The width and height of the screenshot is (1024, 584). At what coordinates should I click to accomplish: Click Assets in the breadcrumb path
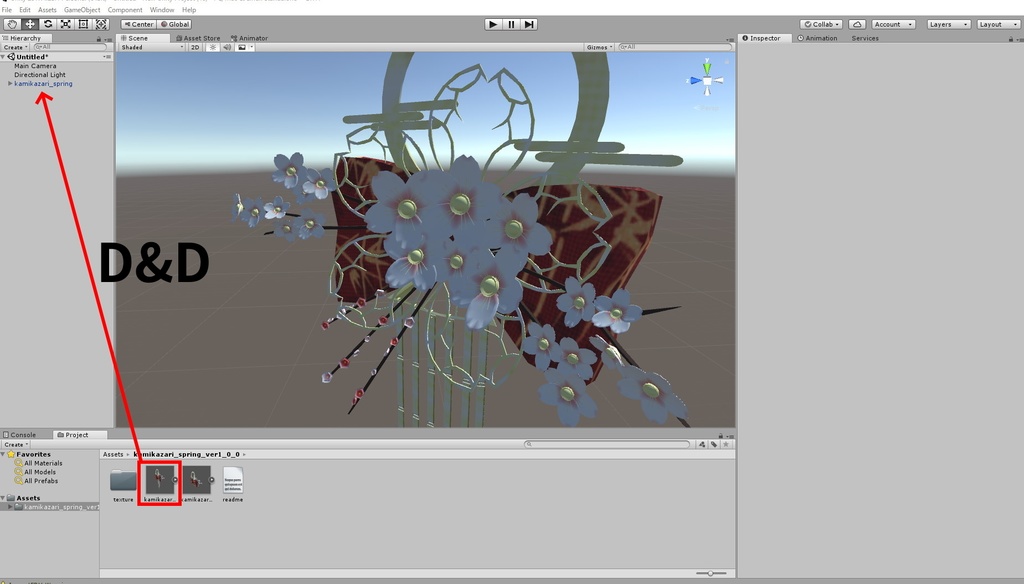tap(113, 454)
